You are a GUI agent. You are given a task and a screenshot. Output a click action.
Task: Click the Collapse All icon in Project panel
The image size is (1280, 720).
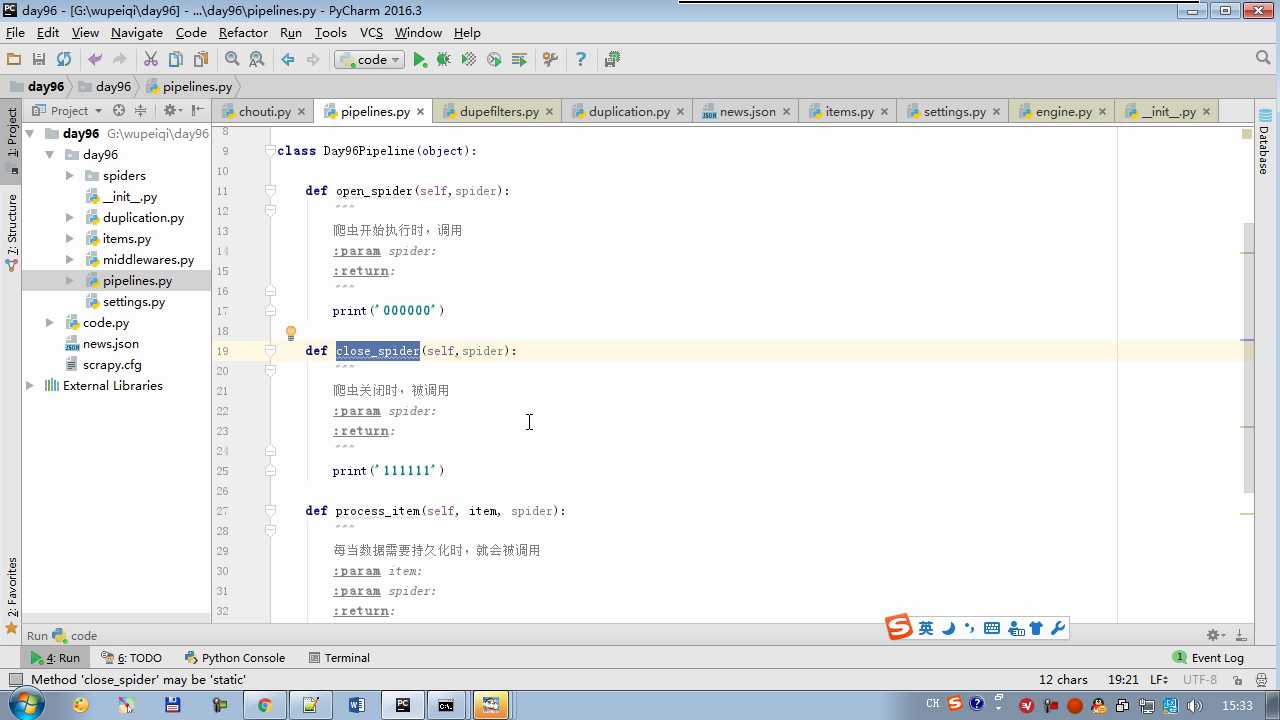[141, 110]
